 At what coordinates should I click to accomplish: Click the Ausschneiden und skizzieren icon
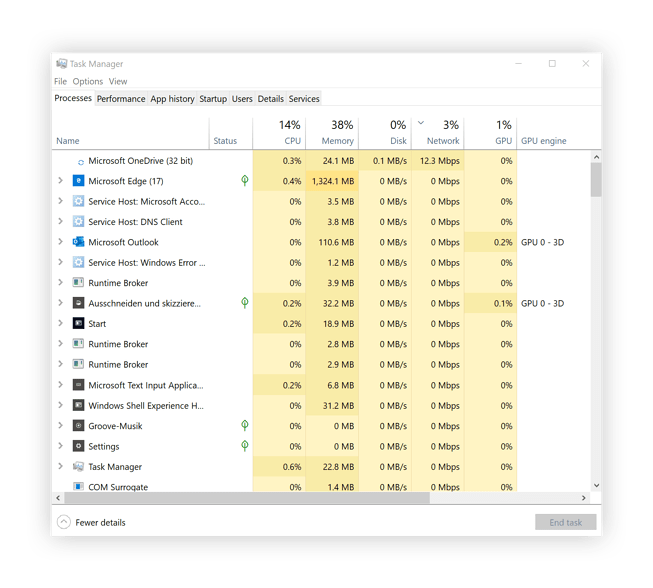(79, 303)
